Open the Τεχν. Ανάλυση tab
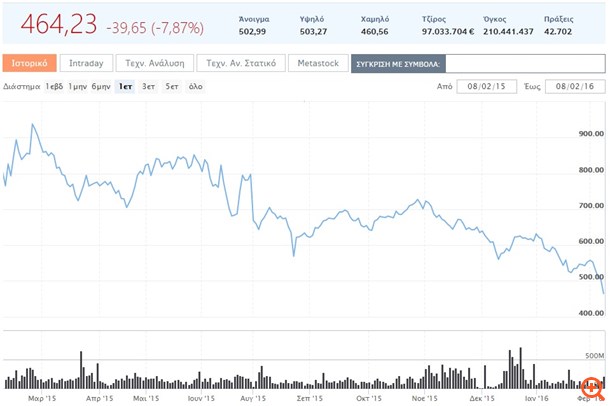 click(153, 64)
